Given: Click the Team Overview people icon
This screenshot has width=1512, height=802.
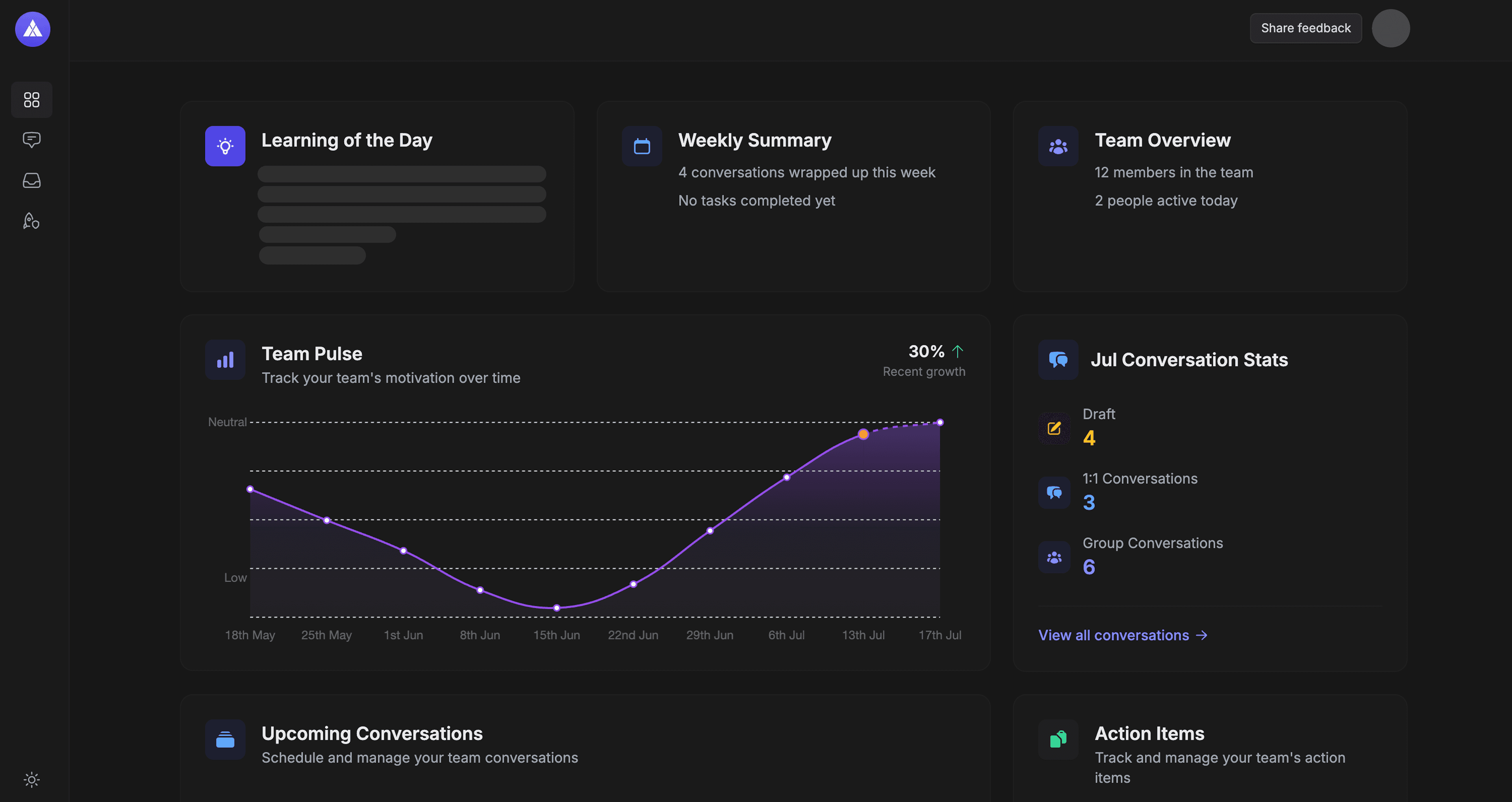Looking at the screenshot, I should [1058, 146].
